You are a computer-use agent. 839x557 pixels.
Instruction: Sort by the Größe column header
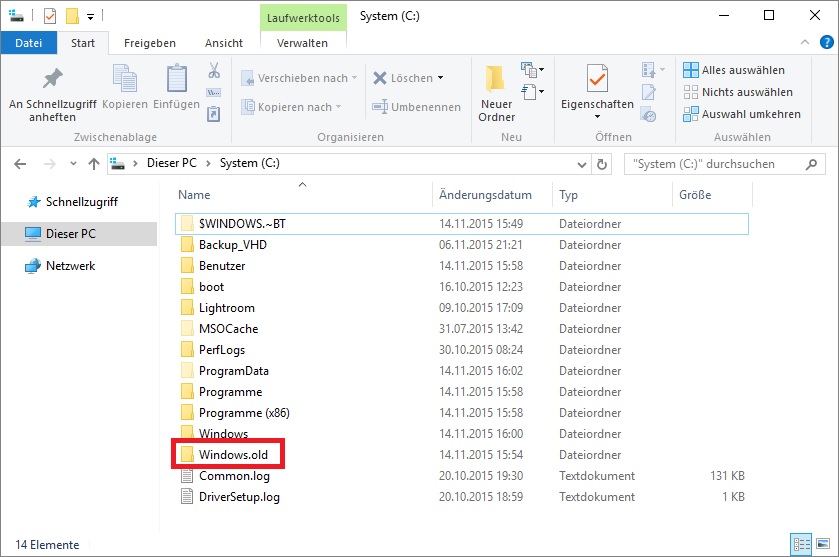tap(712, 195)
